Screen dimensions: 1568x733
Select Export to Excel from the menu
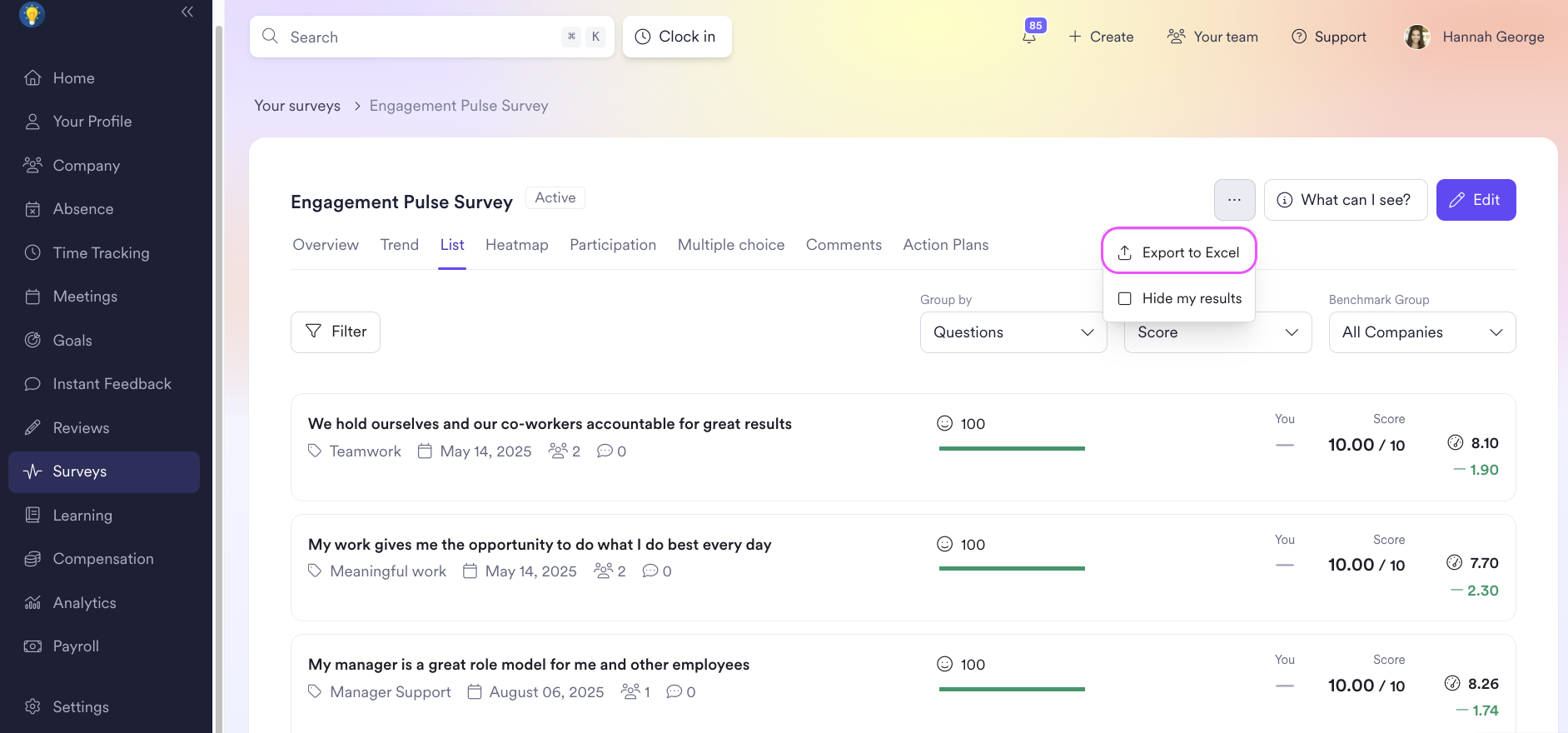click(x=1178, y=252)
